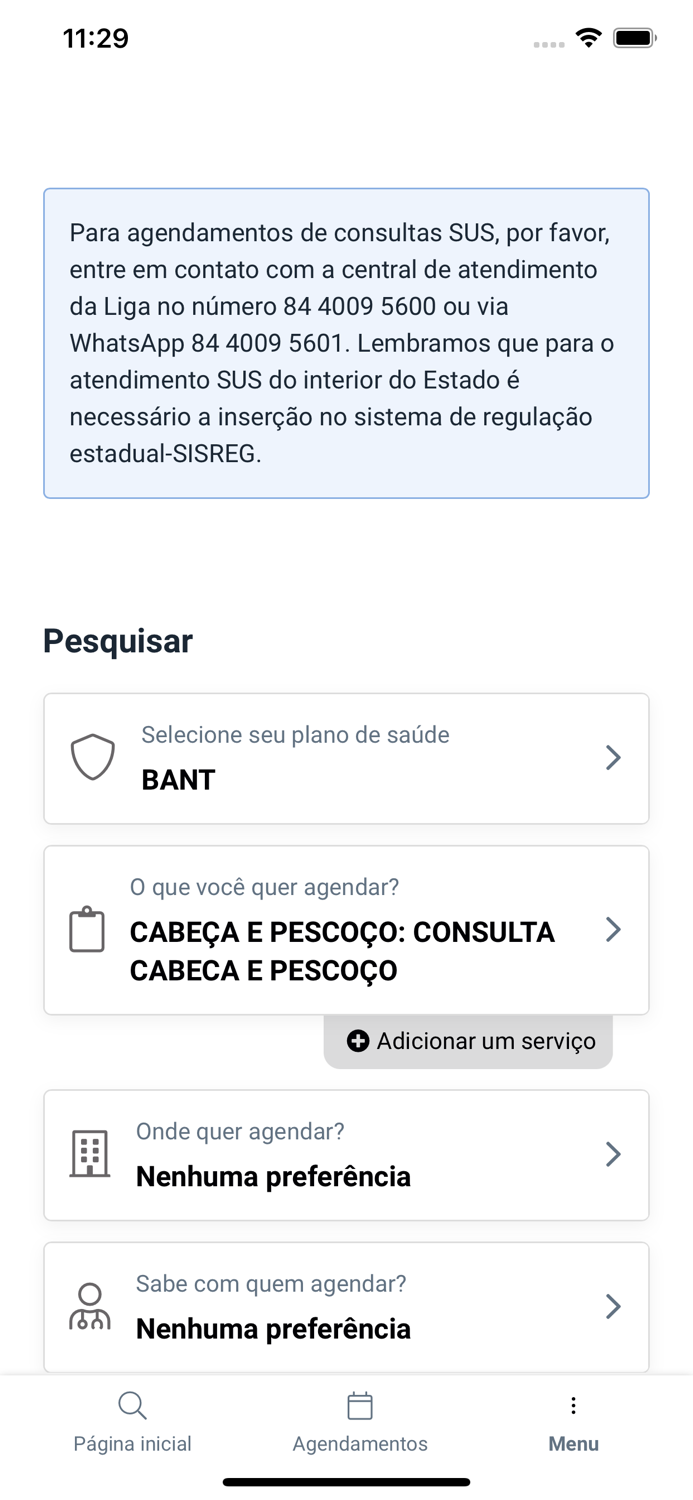Screen dimensions: 693x1500
Task: Click the SUS information notice box
Action: (x=346, y=341)
